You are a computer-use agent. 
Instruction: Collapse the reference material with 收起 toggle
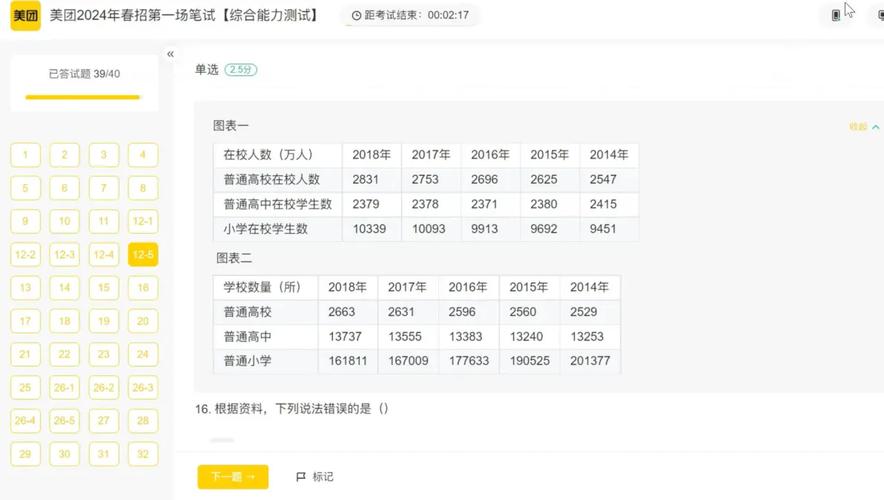[864, 127]
